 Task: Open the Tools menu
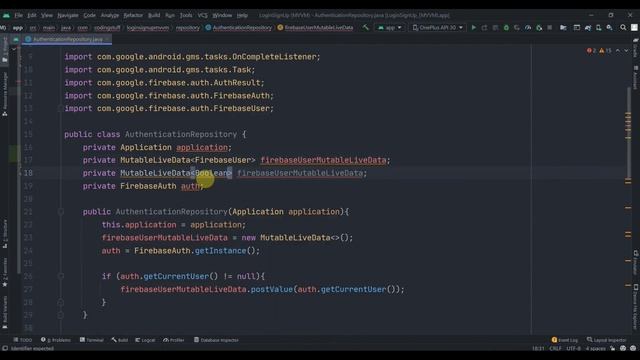coord(186,15)
